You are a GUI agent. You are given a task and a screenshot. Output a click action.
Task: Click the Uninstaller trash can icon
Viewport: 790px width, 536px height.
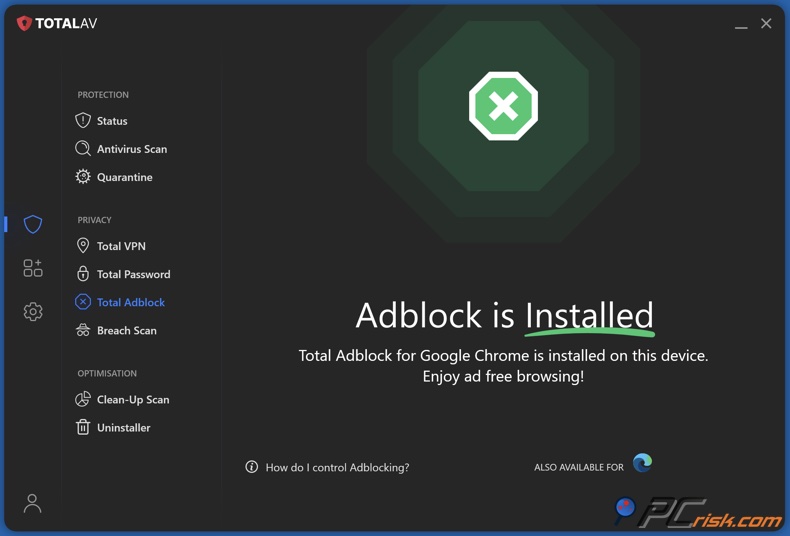(x=83, y=427)
